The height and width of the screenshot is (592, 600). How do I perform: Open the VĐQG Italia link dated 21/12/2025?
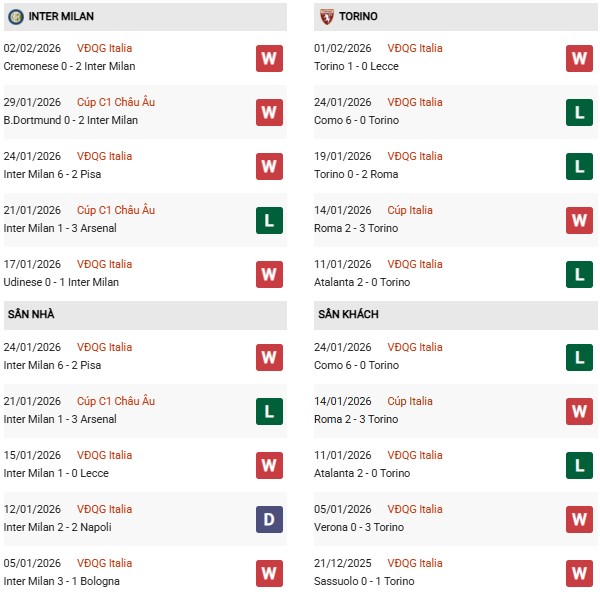point(416,563)
